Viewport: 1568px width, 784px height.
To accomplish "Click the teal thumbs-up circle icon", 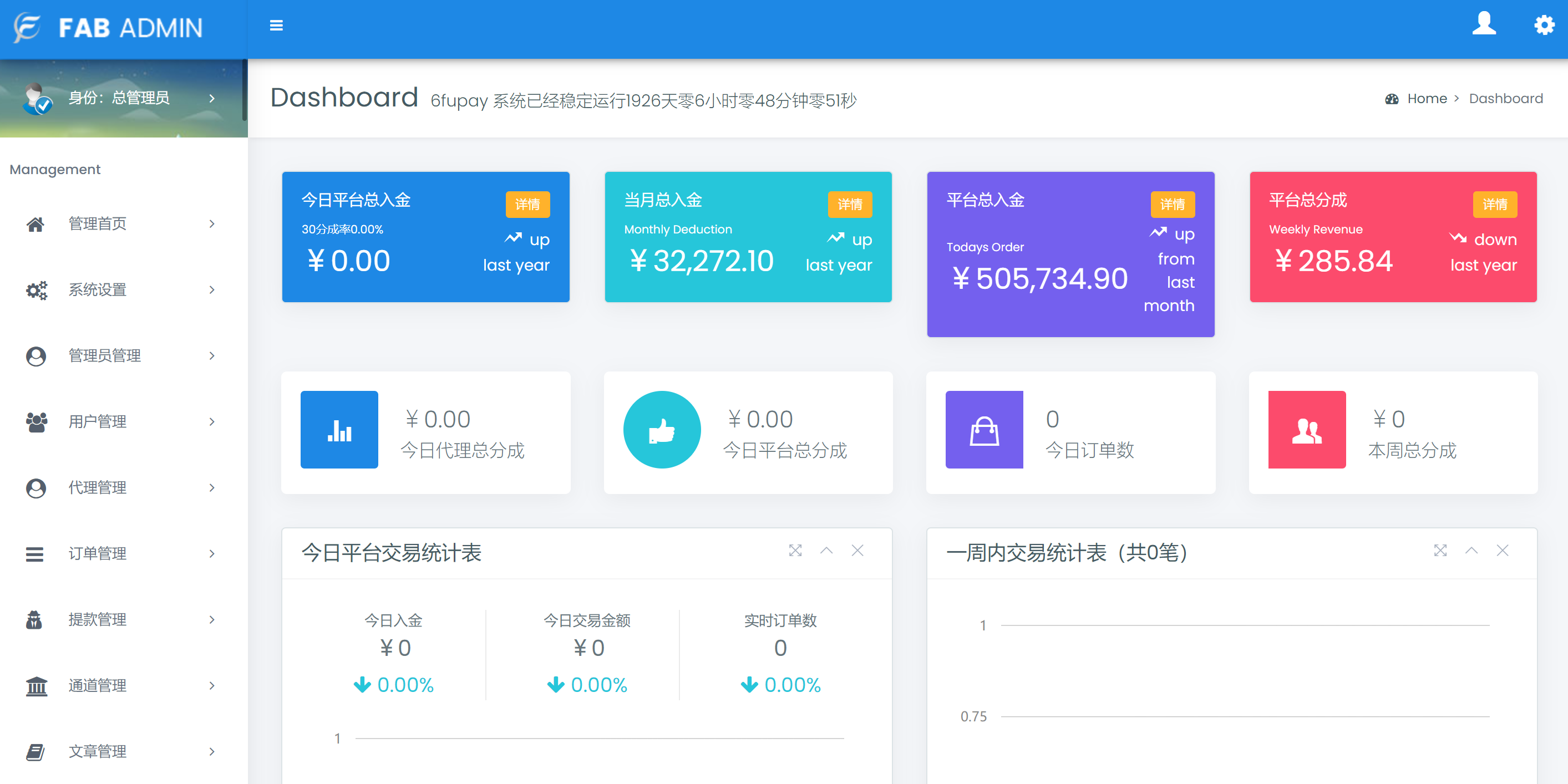I will pyautogui.click(x=662, y=429).
